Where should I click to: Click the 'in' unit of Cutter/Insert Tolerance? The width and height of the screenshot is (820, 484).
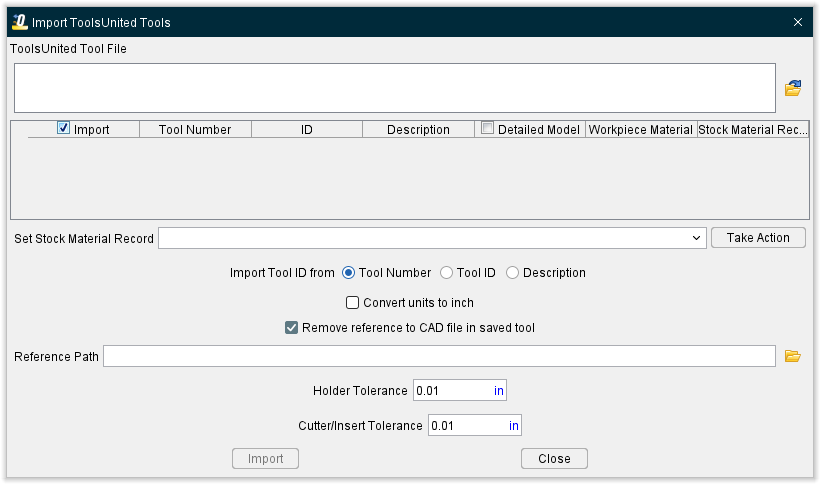click(514, 426)
